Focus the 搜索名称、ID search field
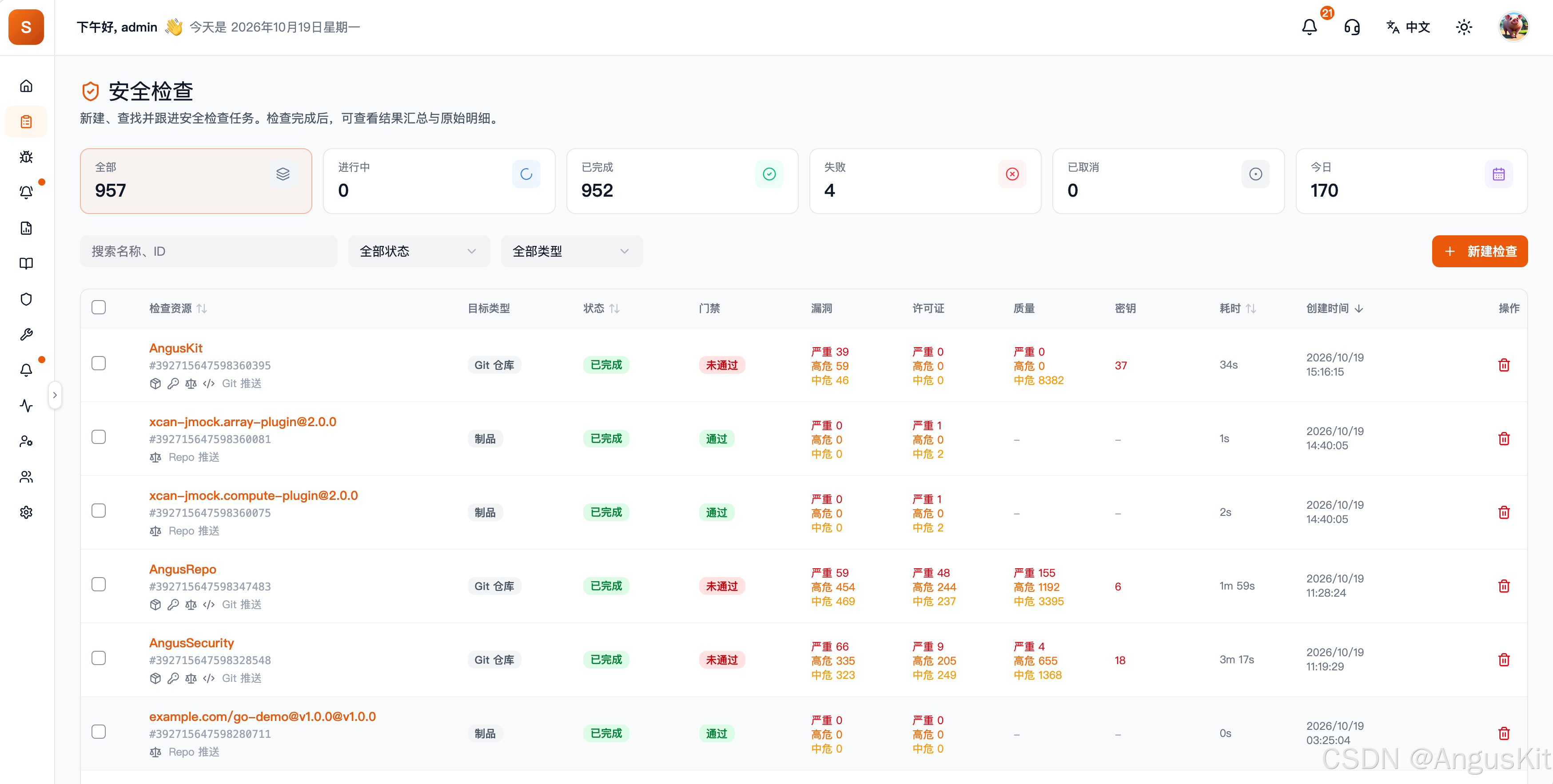The image size is (1553, 784). 209,251
